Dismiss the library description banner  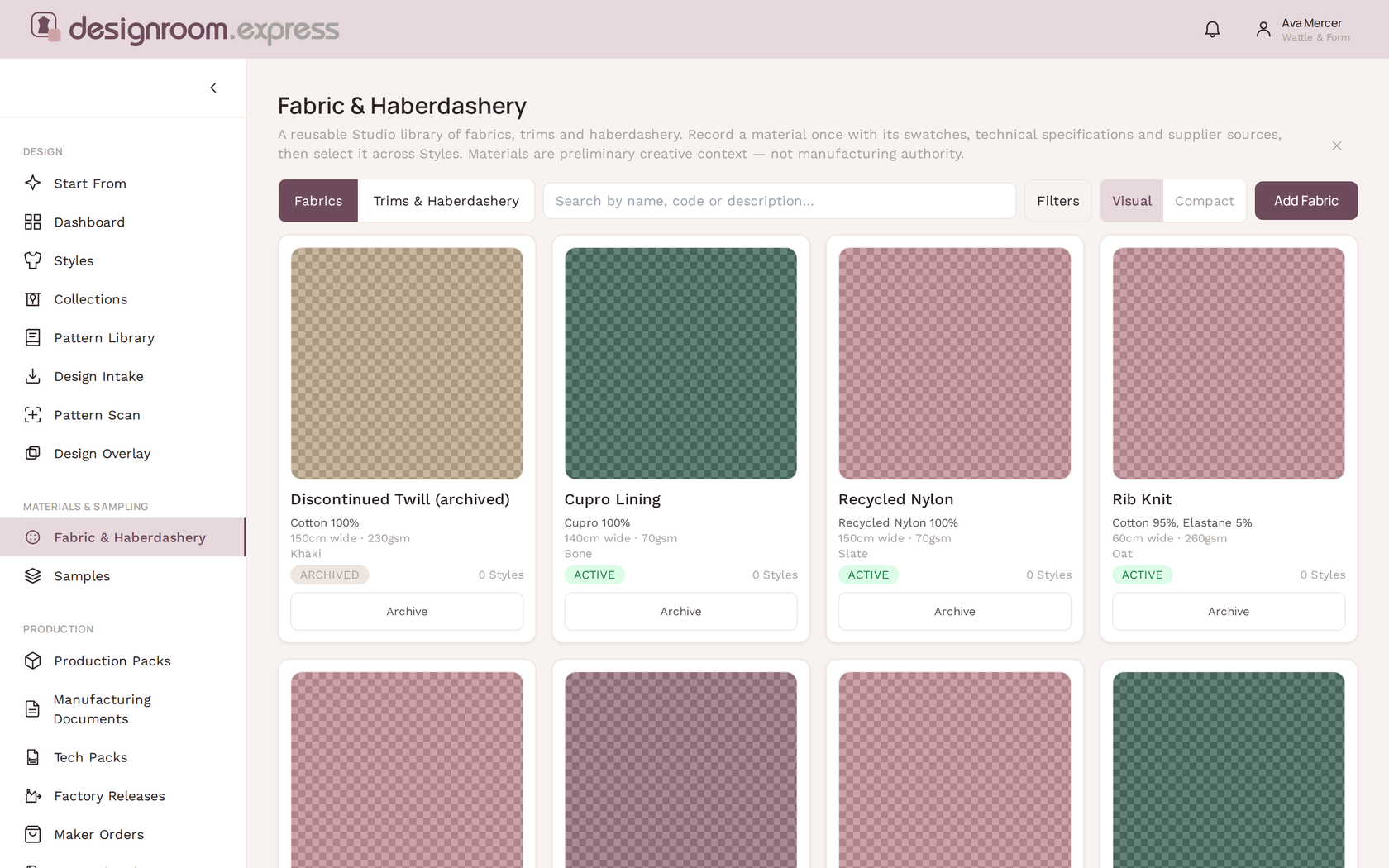coord(1337,145)
